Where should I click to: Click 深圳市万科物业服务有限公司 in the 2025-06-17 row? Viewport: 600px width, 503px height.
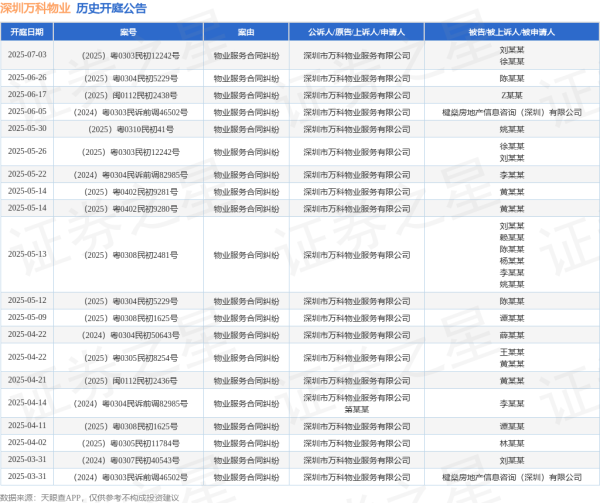pyautogui.click(x=357, y=95)
